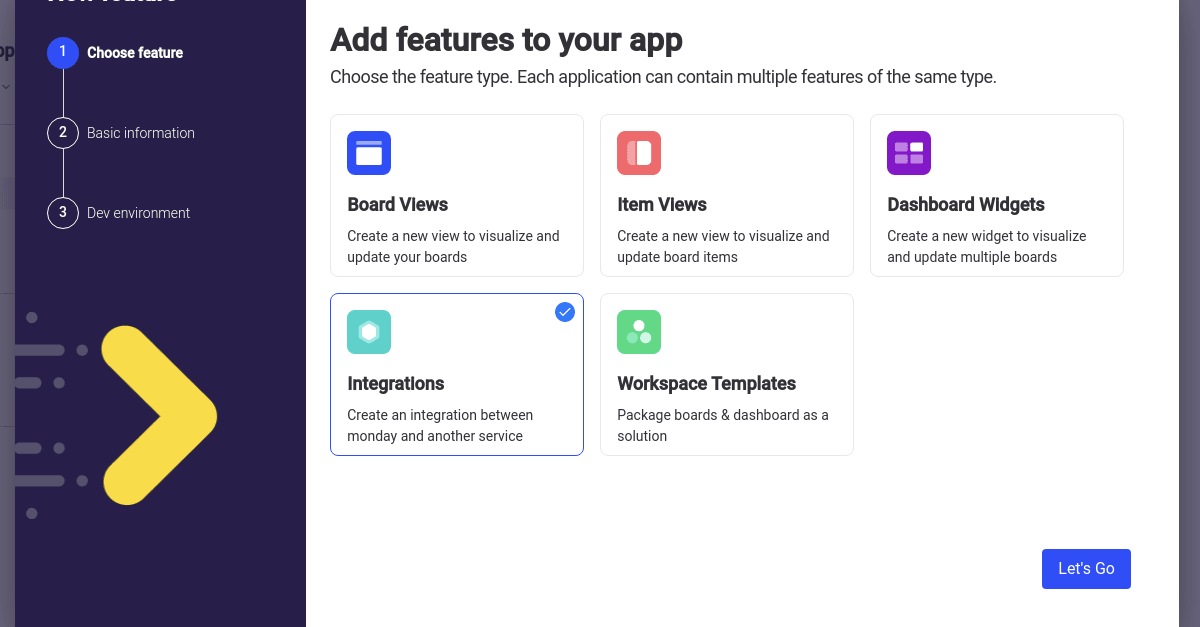Click the Workspace Templates green icon
The image size is (1200, 627).
click(639, 331)
